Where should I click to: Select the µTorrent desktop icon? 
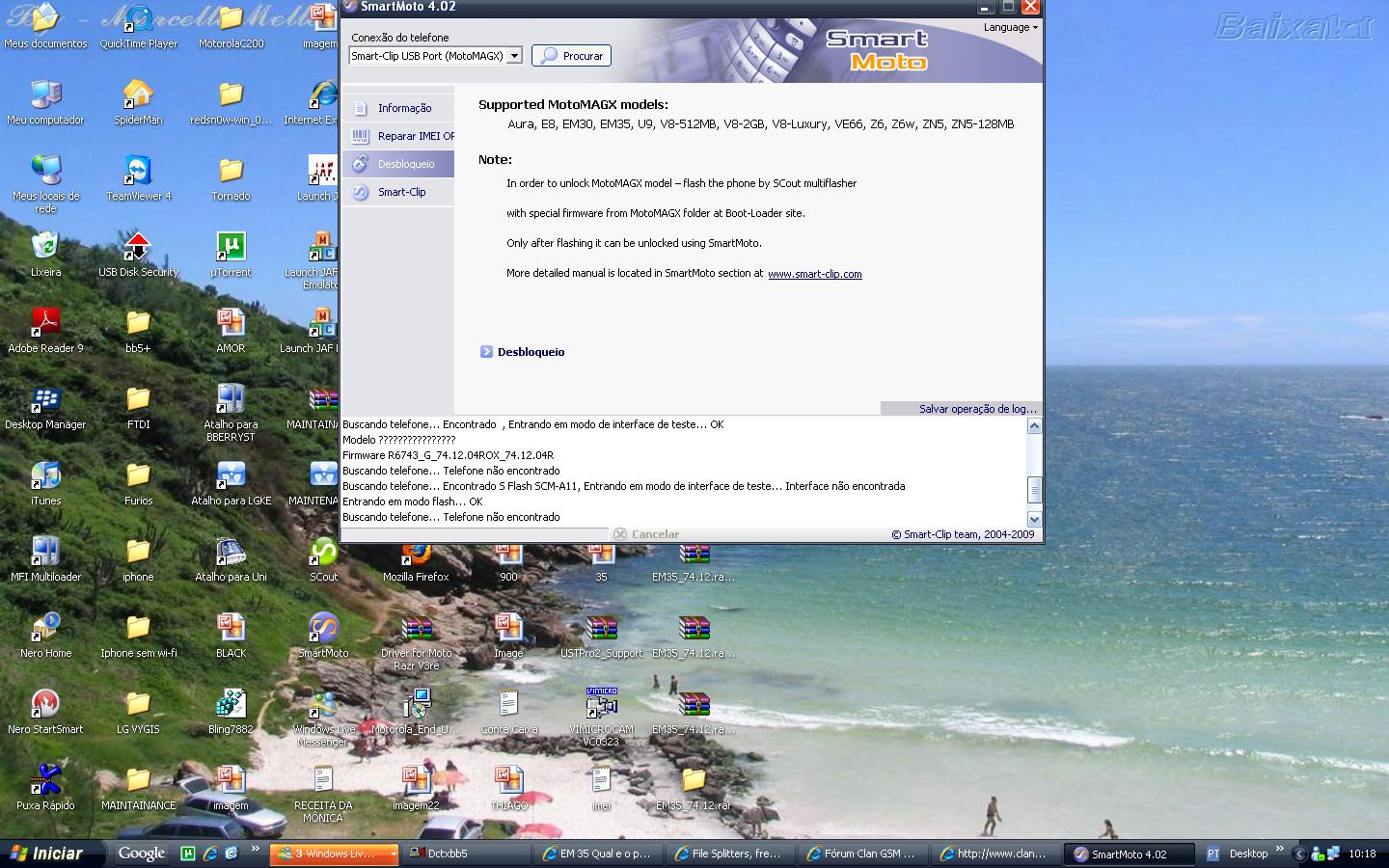click(231, 256)
